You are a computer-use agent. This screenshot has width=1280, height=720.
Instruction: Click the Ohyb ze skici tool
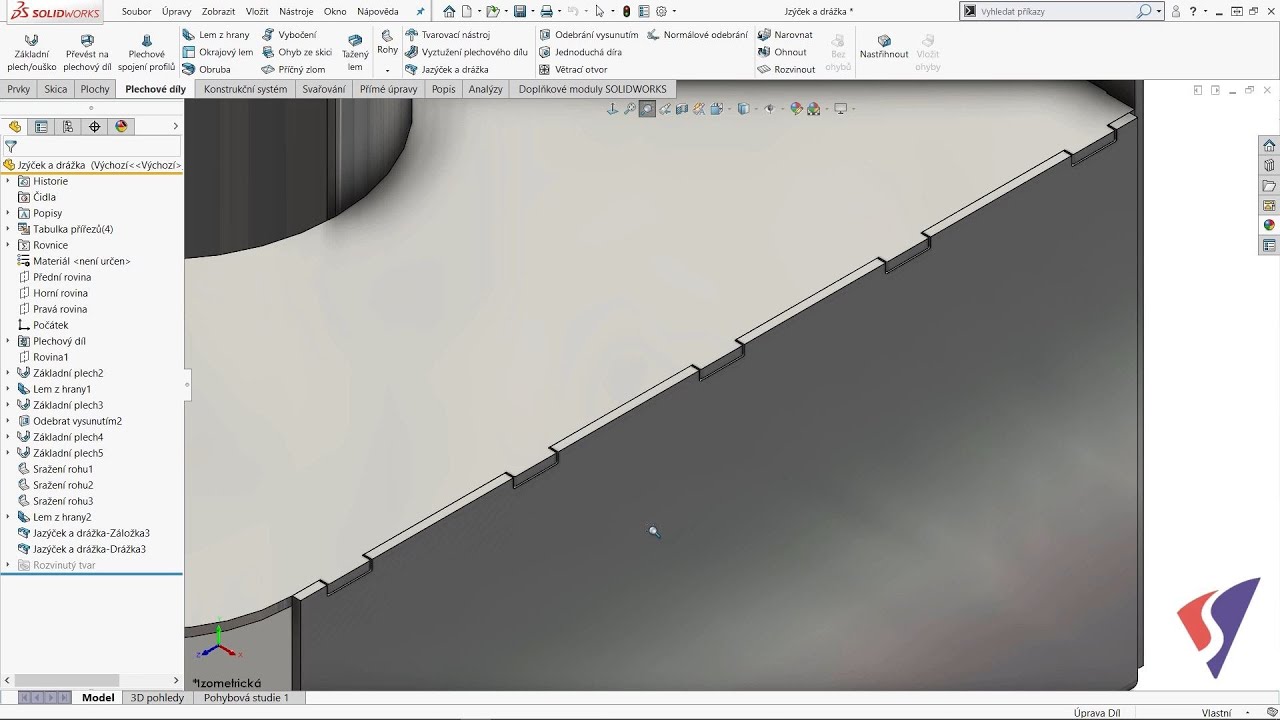[297, 52]
